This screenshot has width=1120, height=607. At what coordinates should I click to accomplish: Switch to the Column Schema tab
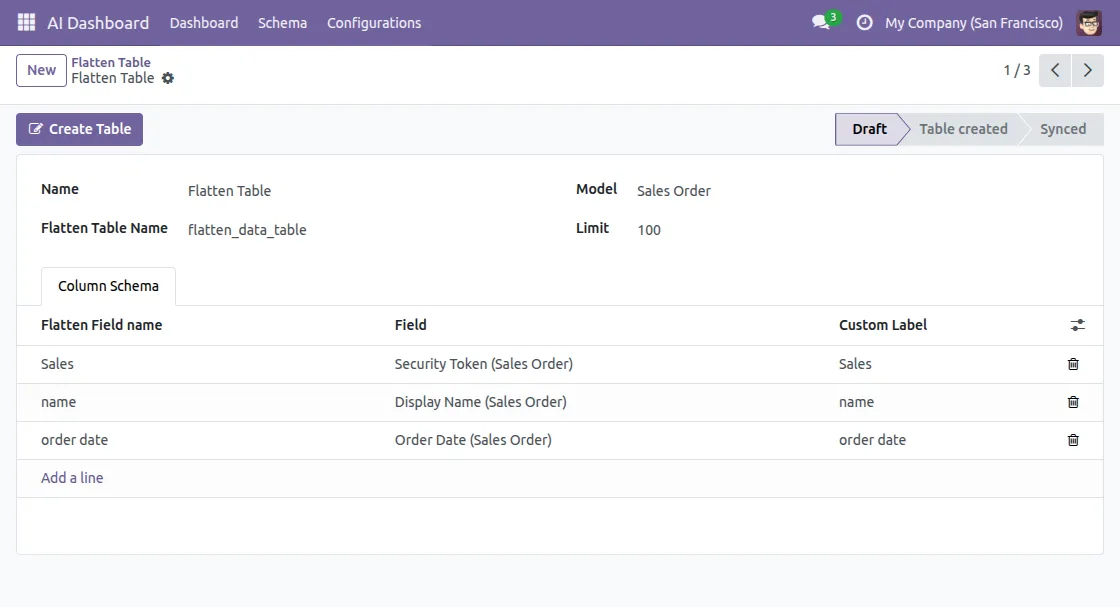tap(108, 286)
